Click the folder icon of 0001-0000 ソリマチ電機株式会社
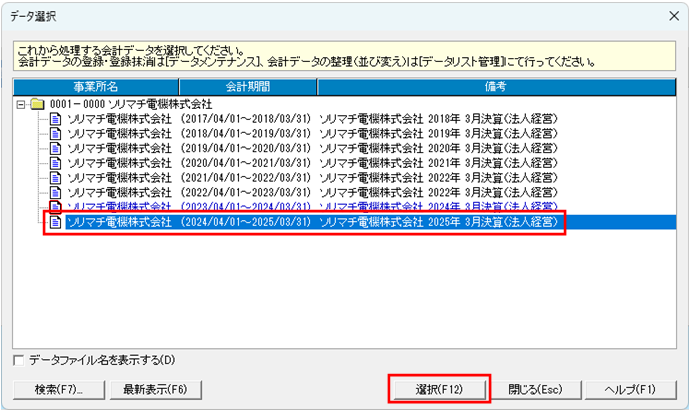 tap(38, 105)
